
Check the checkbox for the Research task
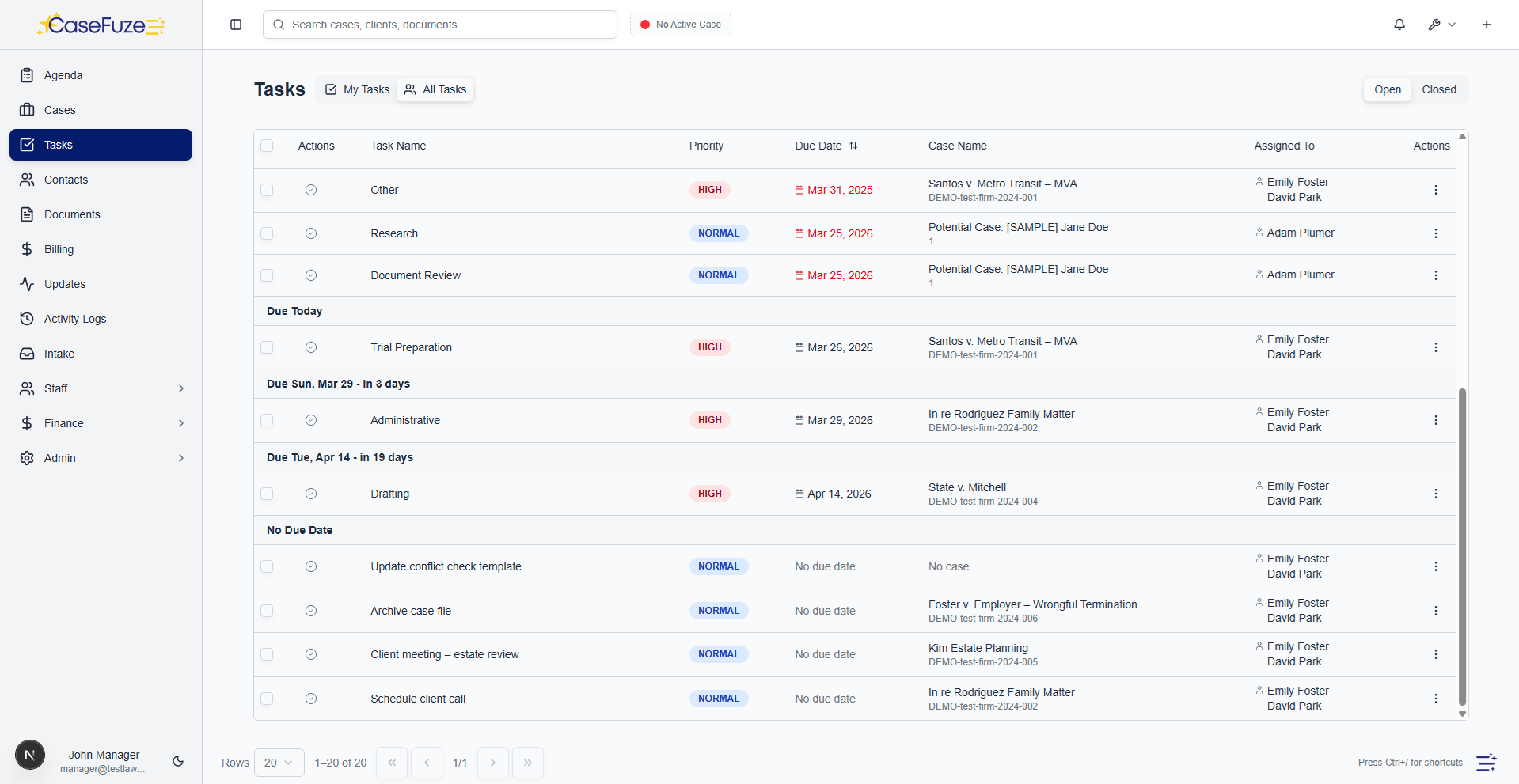(267, 233)
